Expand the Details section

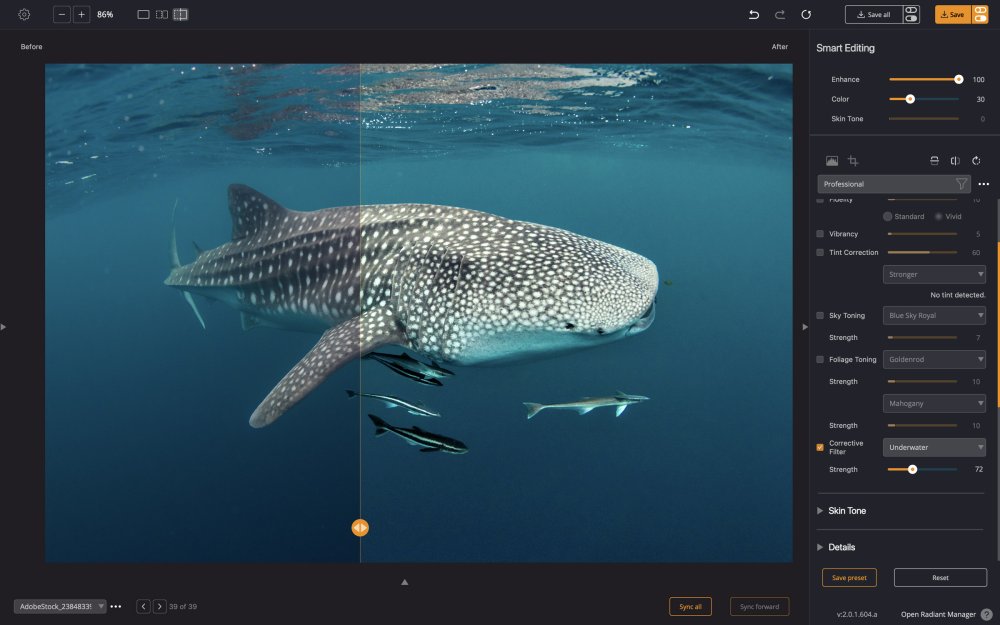pos(820,547)
